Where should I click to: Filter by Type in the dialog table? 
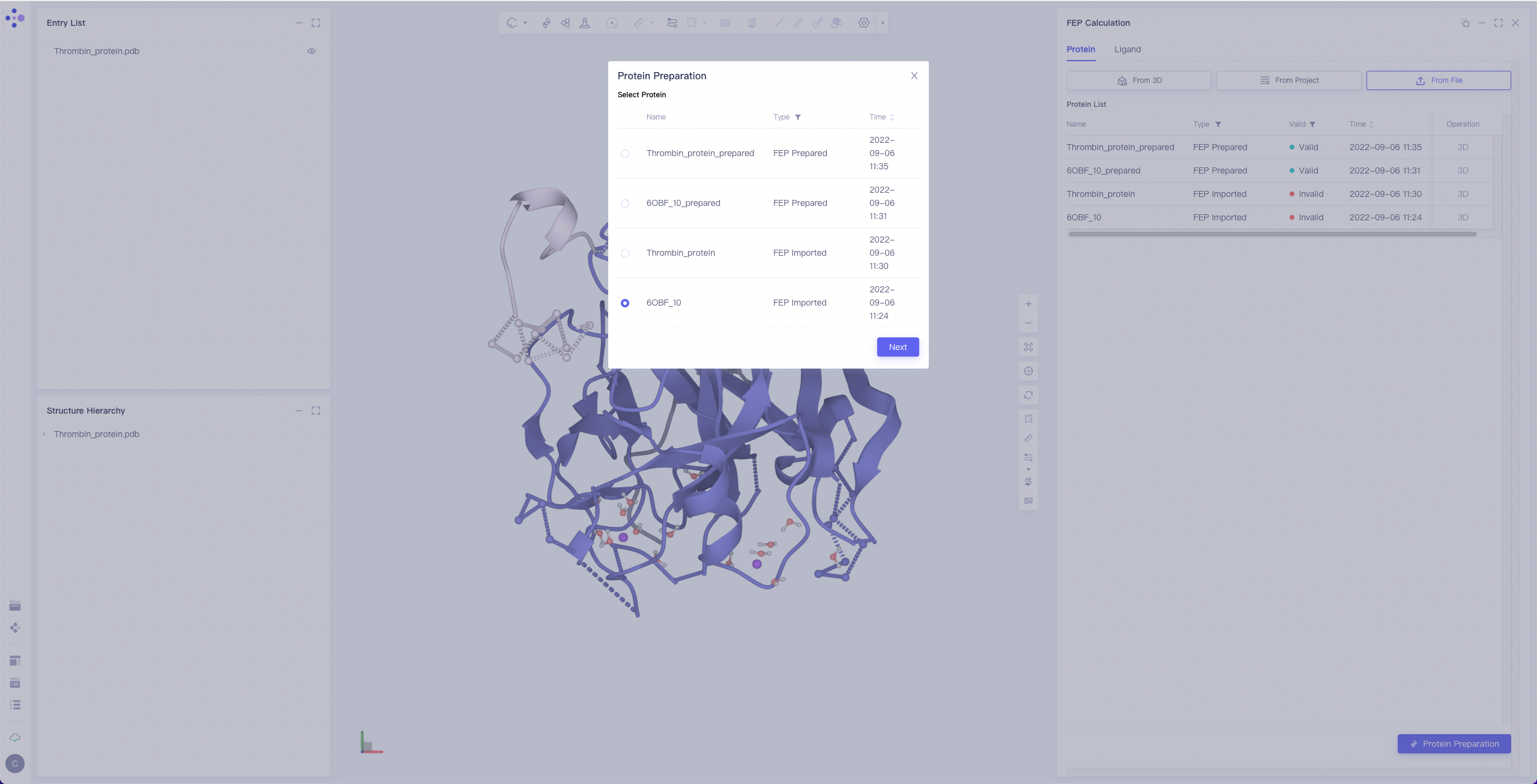(x=798, y=117)
